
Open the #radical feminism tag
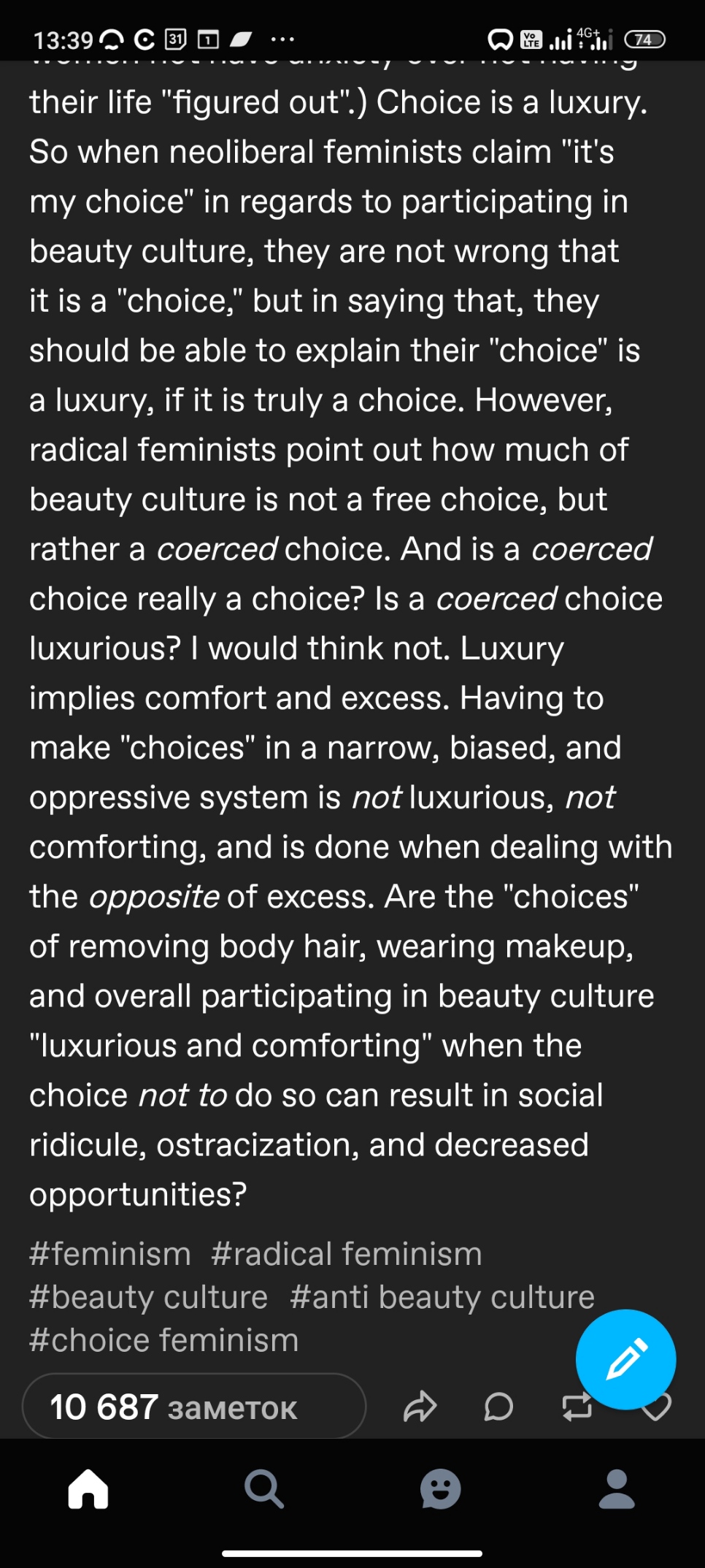(347, 1254)
